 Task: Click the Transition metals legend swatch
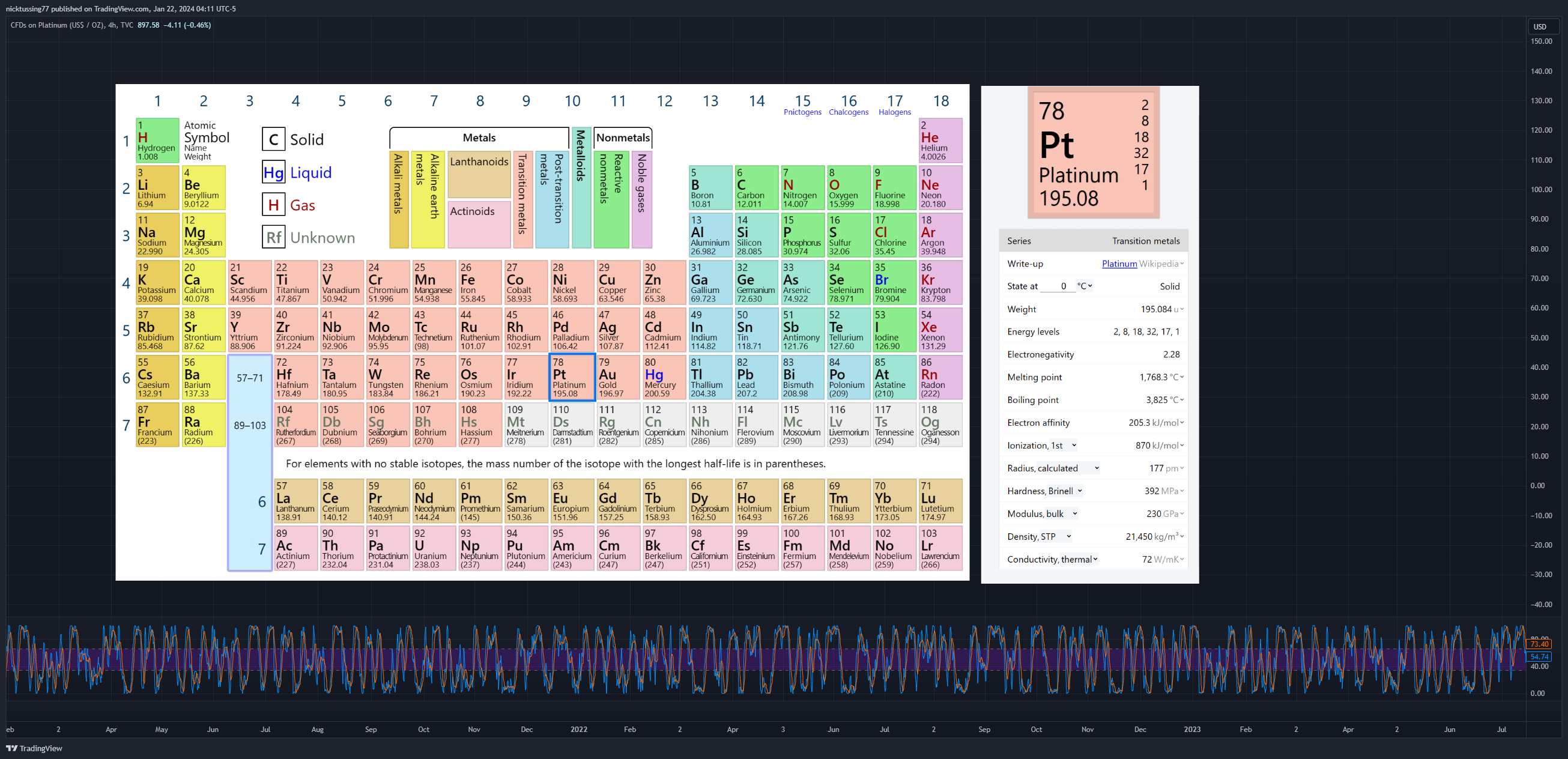point(522,199)
